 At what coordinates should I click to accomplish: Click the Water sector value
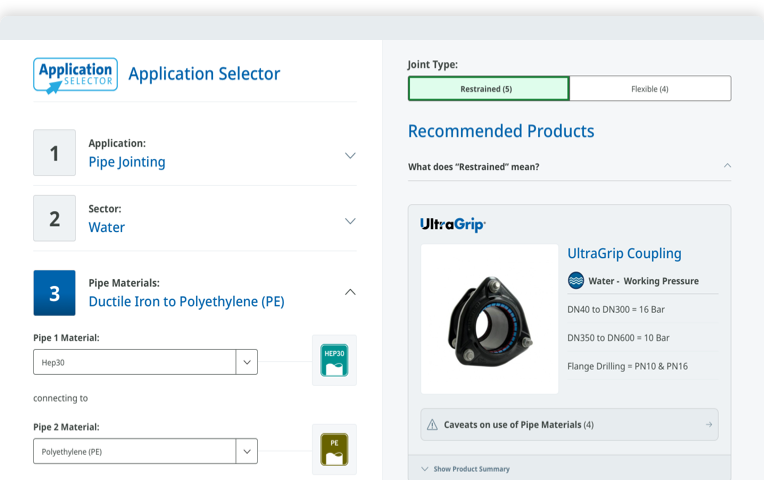(107, 227)
